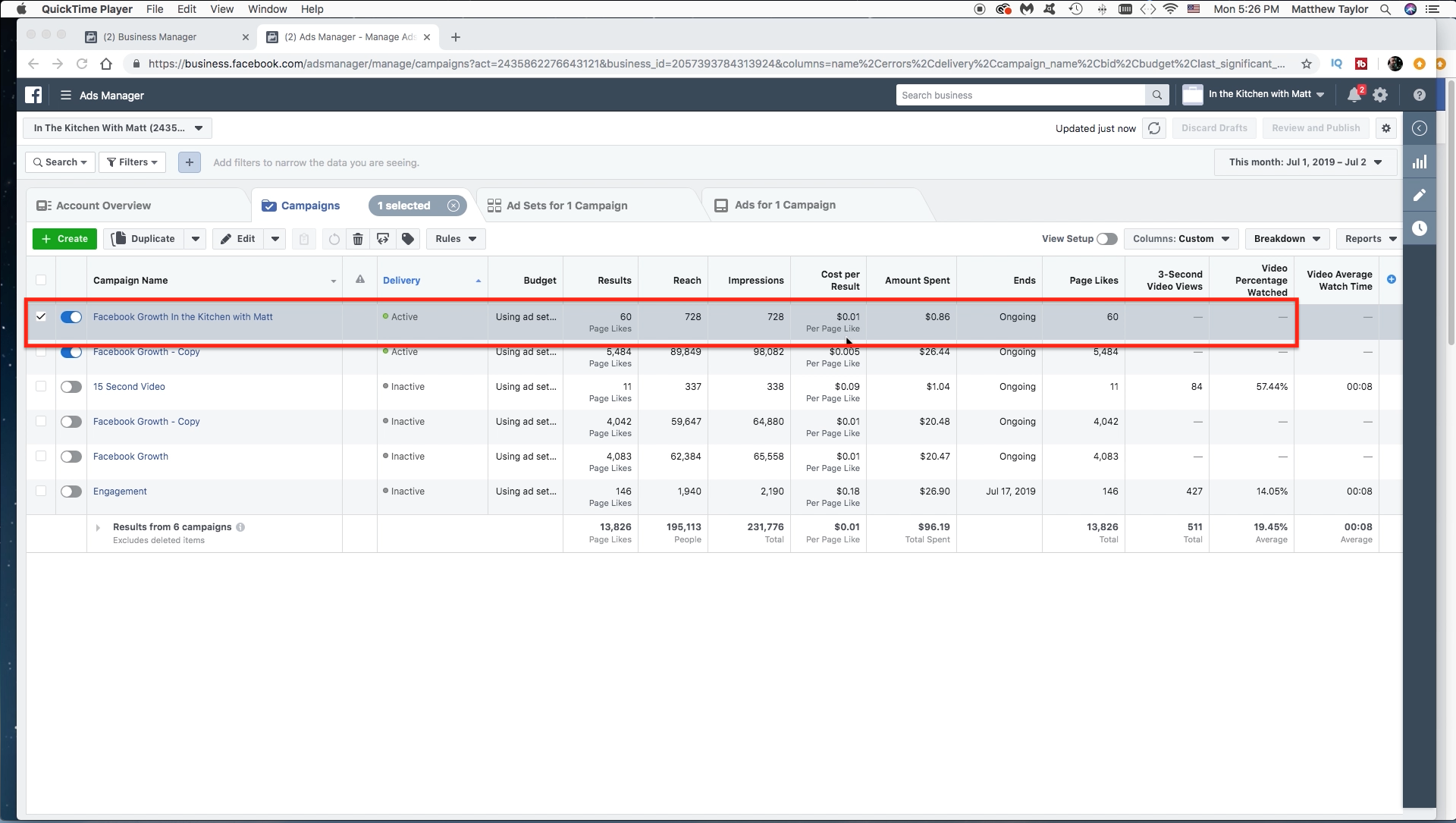Image resolution: width=1456 pixels, height=823 pixels.
Task: Click the browser address bar URL
Action: tap(716, 64)
